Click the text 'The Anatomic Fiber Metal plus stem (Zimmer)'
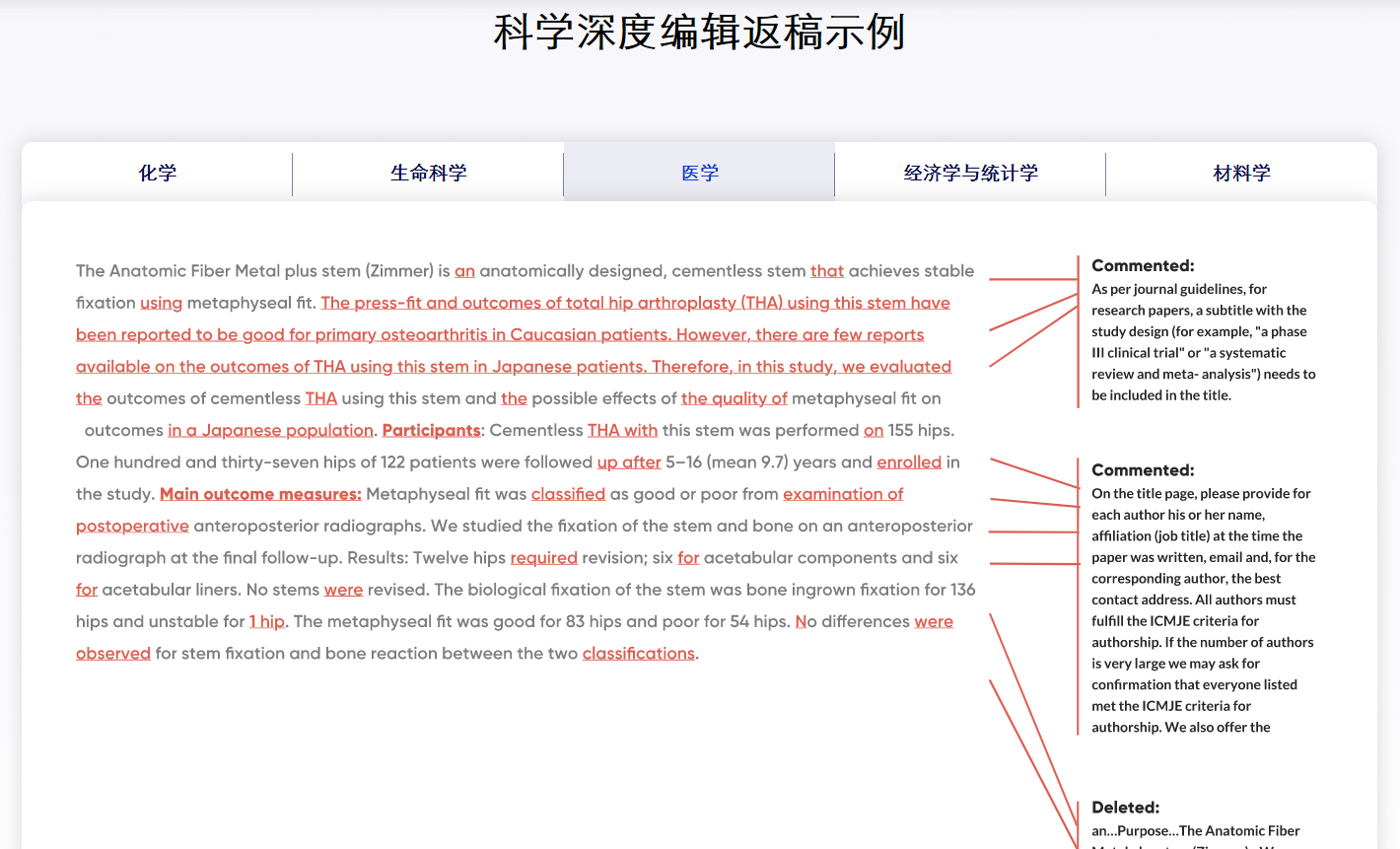The width and height of the screenshot is (1400, 849). pyautogui.click(x=254, y=271)
